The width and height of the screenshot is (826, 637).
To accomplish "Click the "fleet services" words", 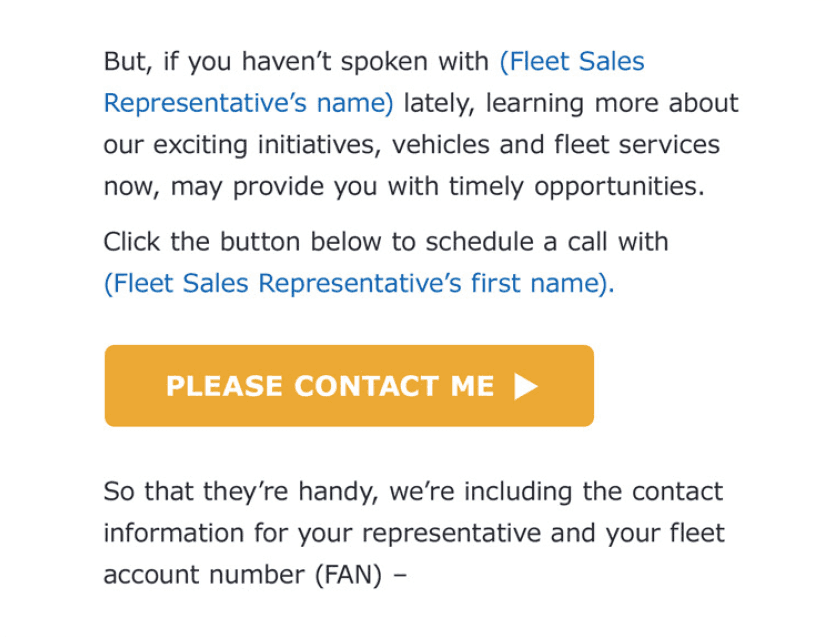I will pyautogui.click(x=637, y=144).
